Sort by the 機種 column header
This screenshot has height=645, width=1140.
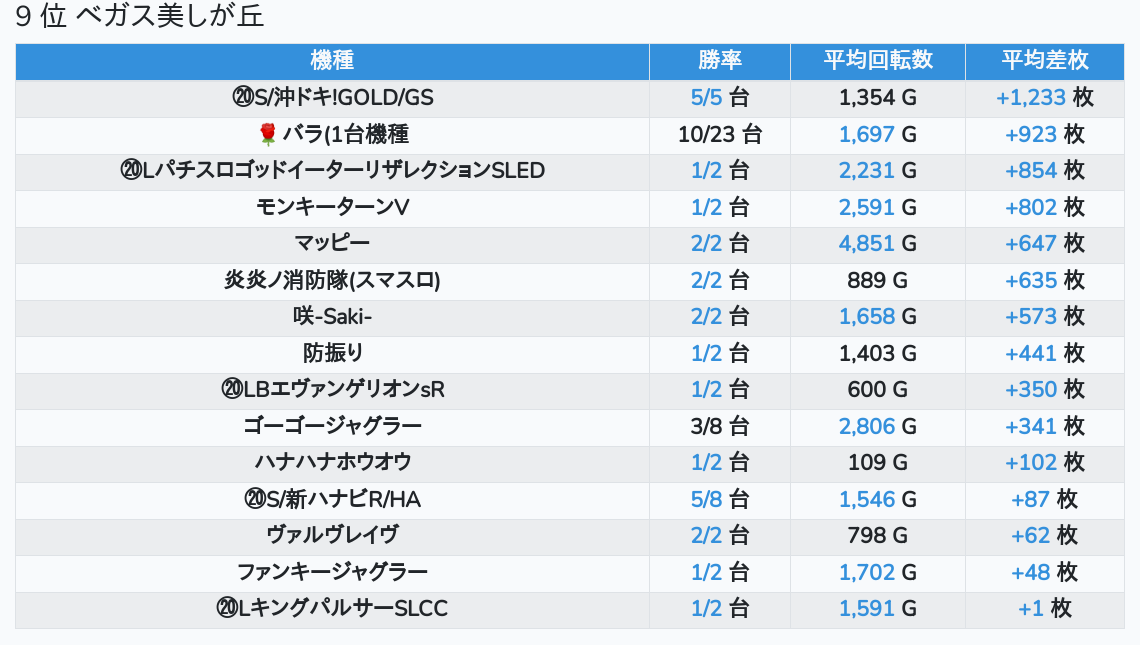click(332, 61)
